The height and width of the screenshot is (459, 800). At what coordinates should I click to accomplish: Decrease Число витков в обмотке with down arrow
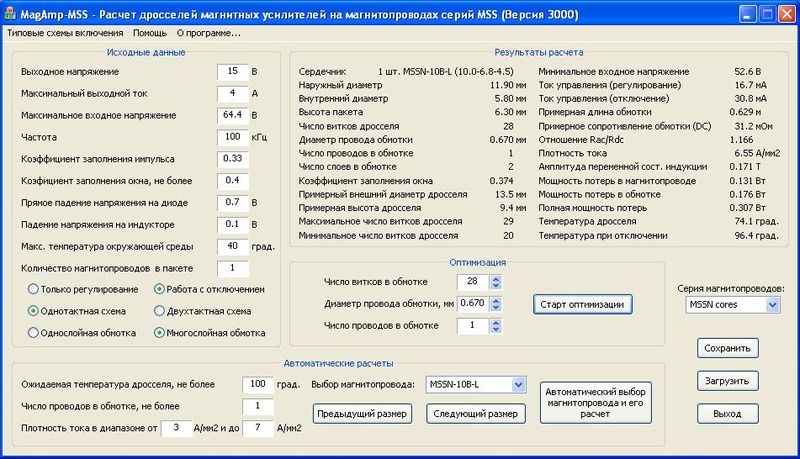[496, 286]
